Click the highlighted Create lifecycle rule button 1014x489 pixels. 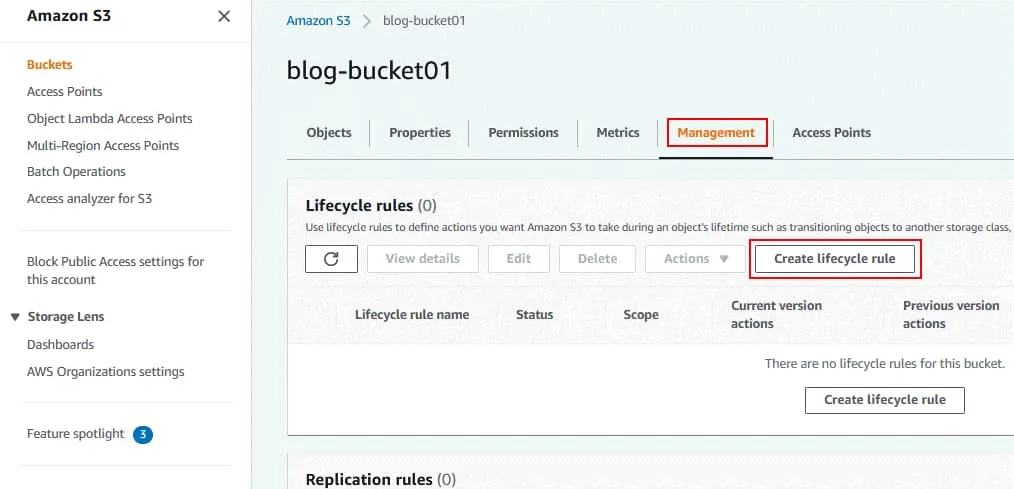pyautogui.click(x=834, y=258)
